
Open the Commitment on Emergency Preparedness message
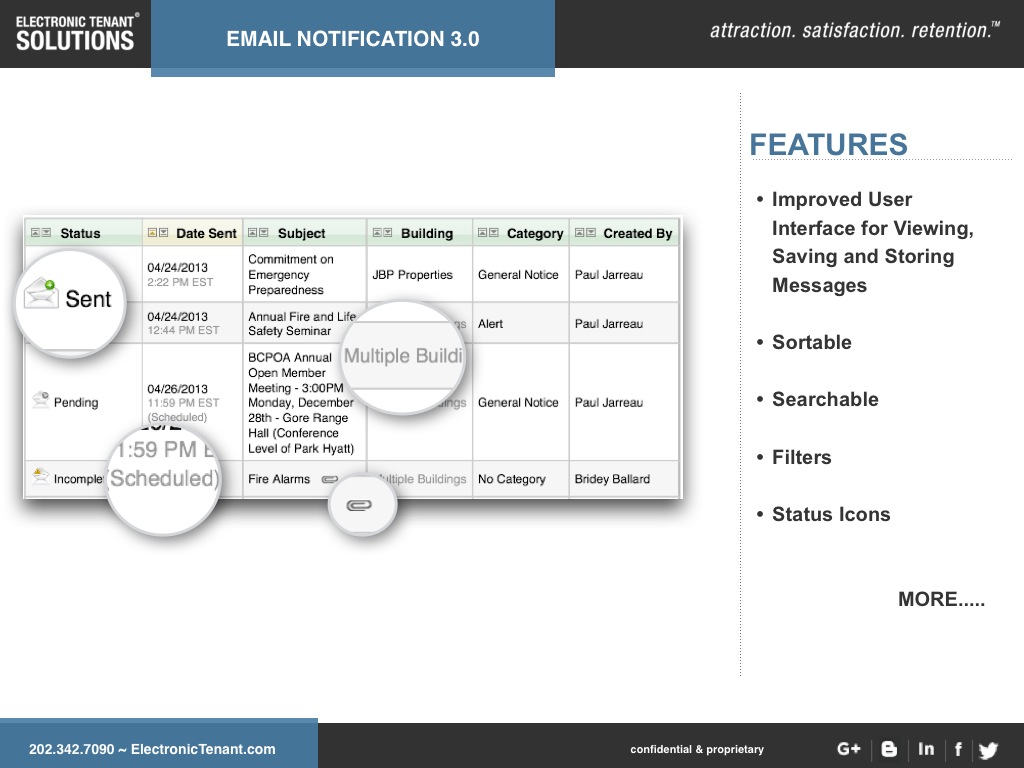(x=291, y=274)
